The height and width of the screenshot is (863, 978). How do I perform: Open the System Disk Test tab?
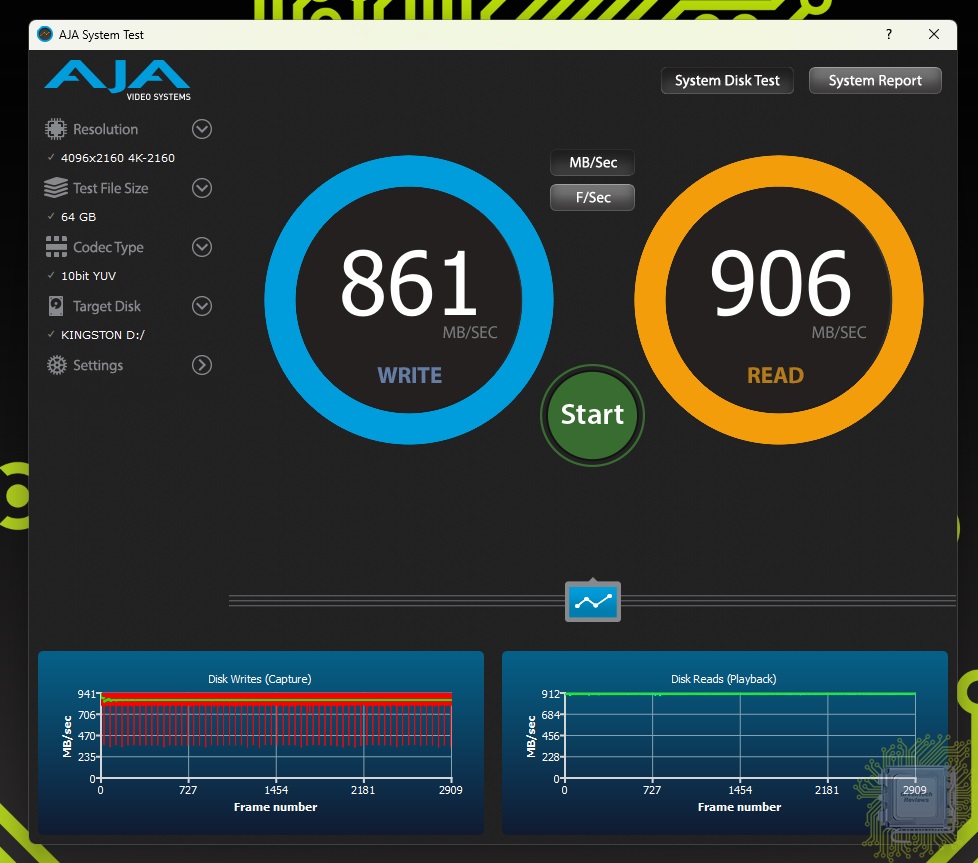tap(727, 81)
